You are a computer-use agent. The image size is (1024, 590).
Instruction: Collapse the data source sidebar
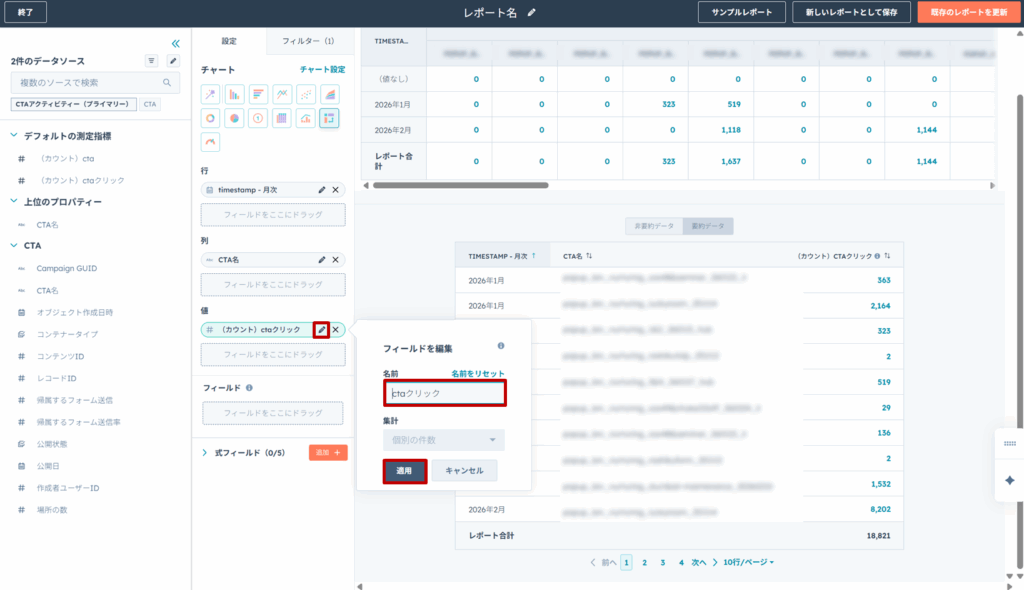pyautogui.click(x=176, y=43)
